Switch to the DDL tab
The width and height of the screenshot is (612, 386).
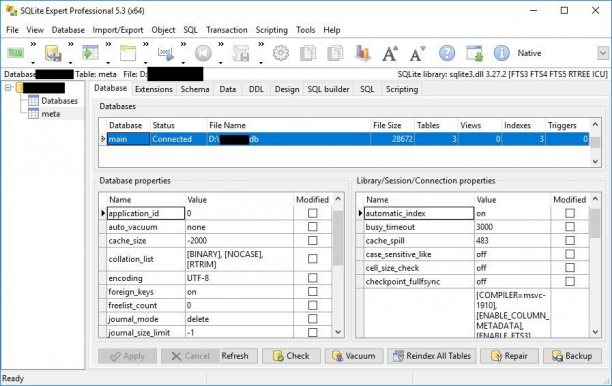[x=256, y=89]
